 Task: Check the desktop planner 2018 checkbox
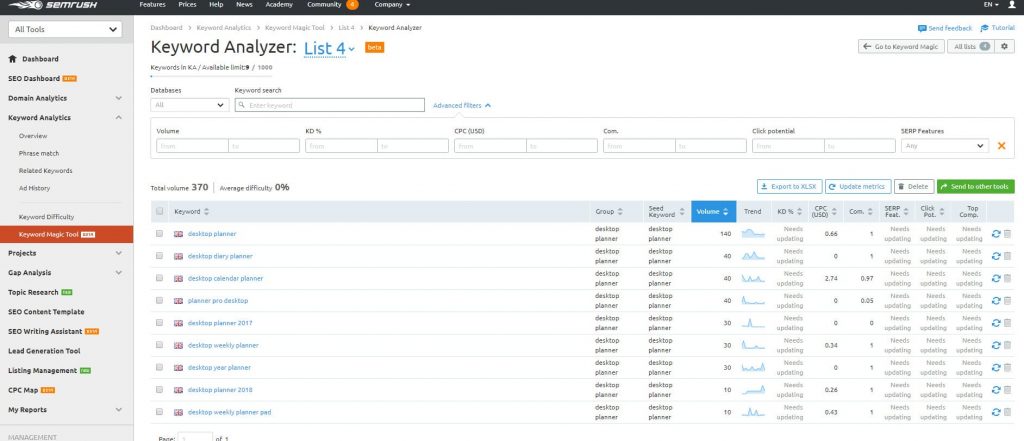[x=159, y=389]
